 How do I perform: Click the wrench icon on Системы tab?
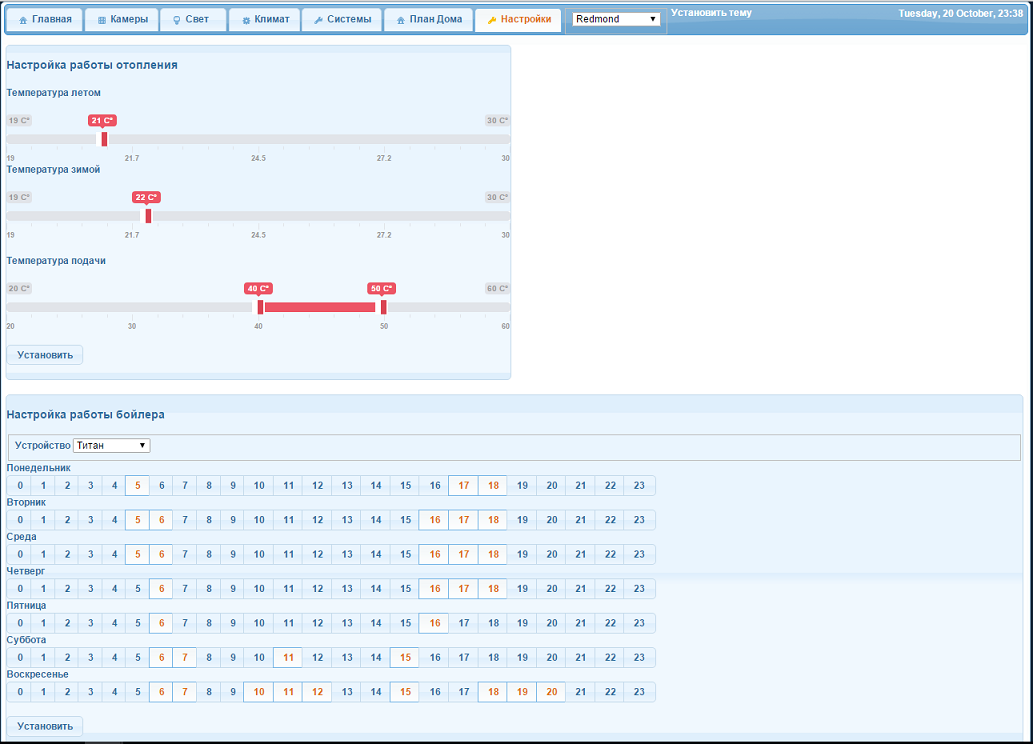point(318,20)
